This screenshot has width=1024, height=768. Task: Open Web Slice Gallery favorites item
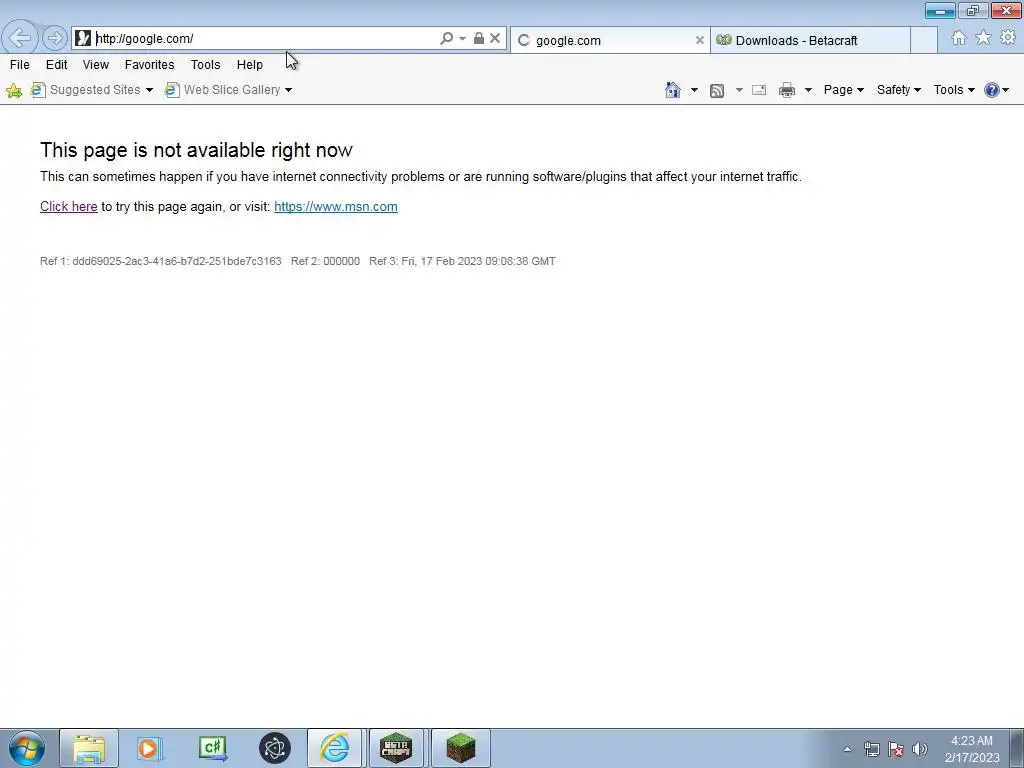click(x=223, y=90)
